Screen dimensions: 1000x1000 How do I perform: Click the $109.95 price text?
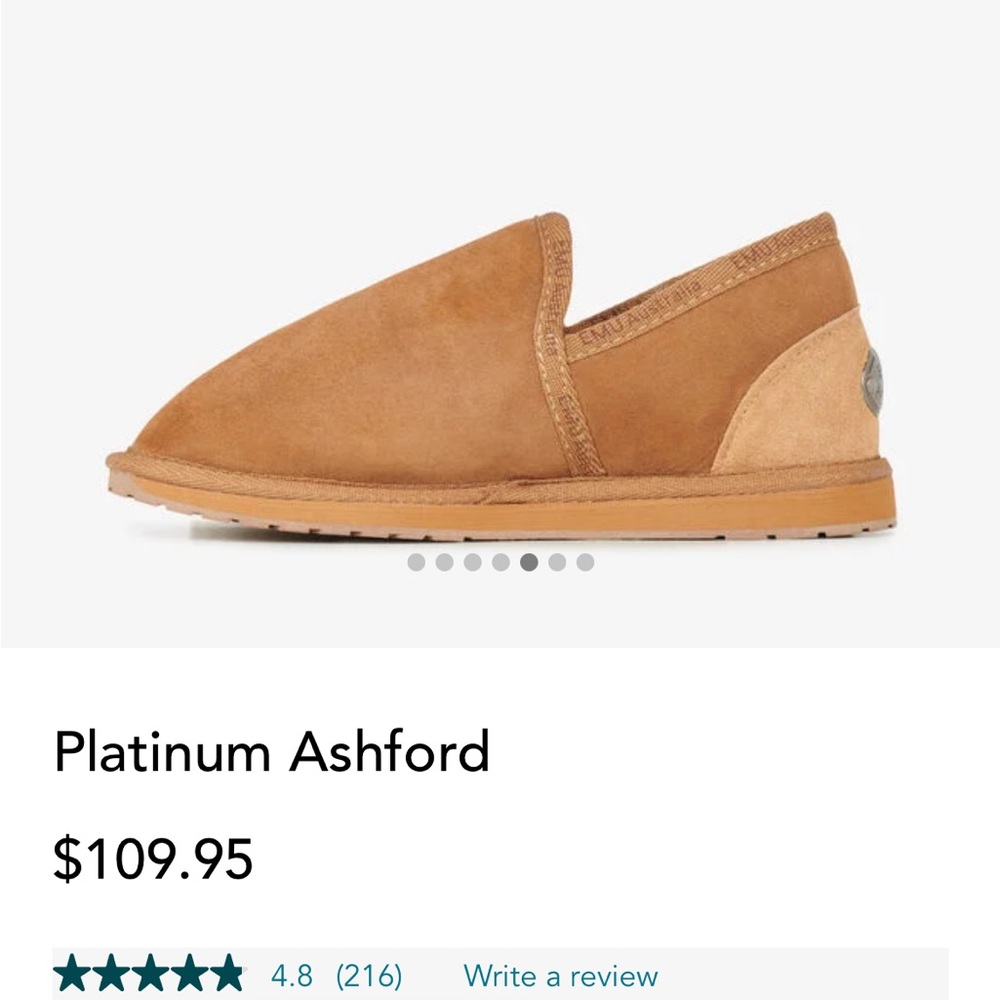tap(154, 858)
